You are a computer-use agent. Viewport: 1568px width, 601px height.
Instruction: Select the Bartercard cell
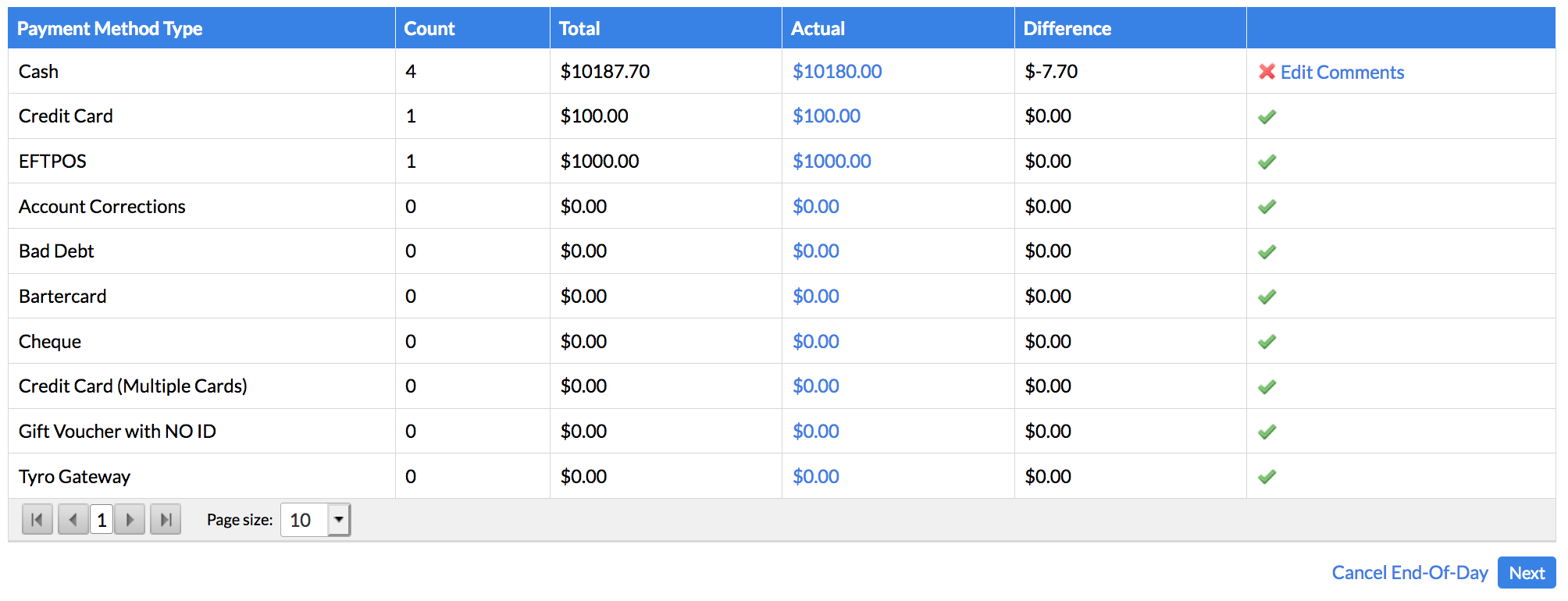[201, 297]
